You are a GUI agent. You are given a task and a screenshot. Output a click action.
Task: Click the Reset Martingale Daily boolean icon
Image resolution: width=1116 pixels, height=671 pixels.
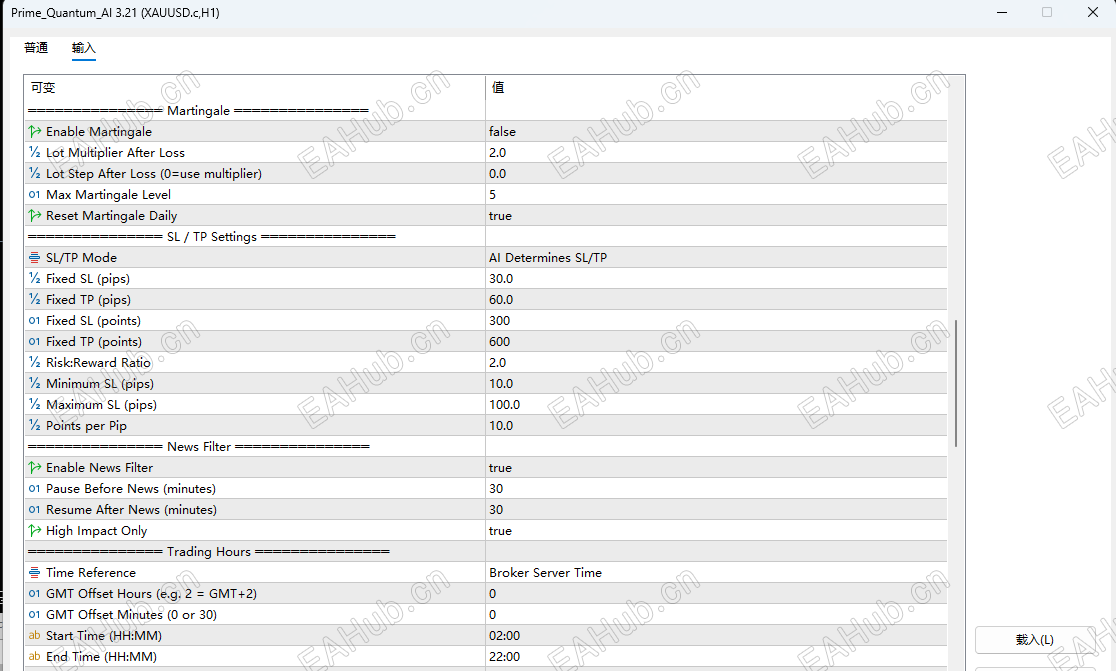[x=34, y=216]
